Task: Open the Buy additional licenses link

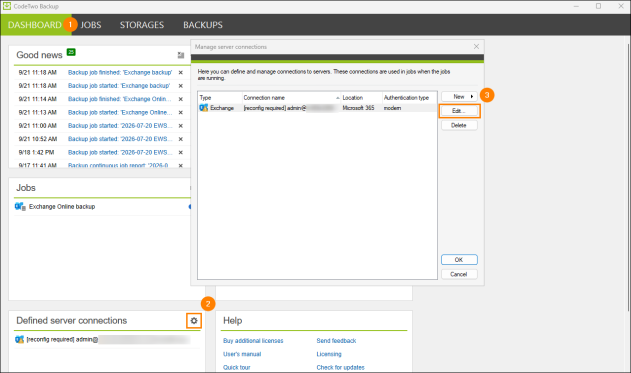Action: [x=253, y=341]
